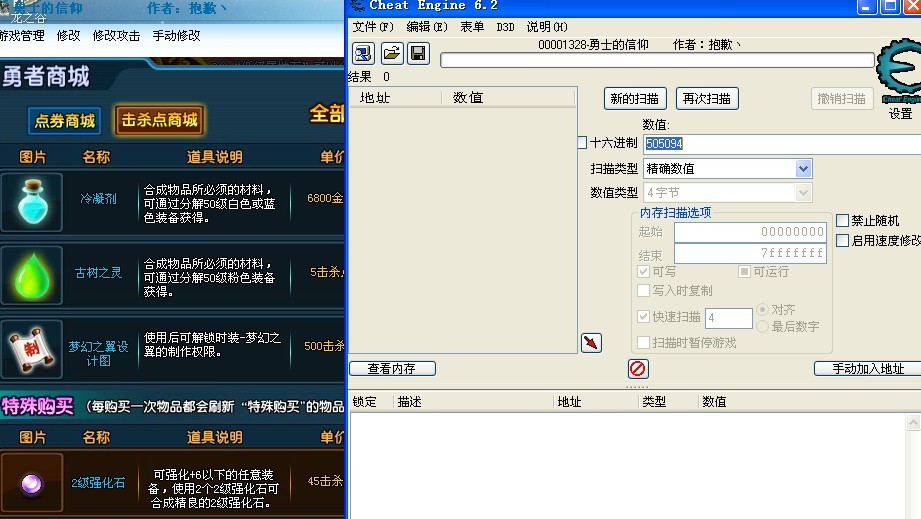Open 游戏管理 menu in the game window

[x=22, y=36]
